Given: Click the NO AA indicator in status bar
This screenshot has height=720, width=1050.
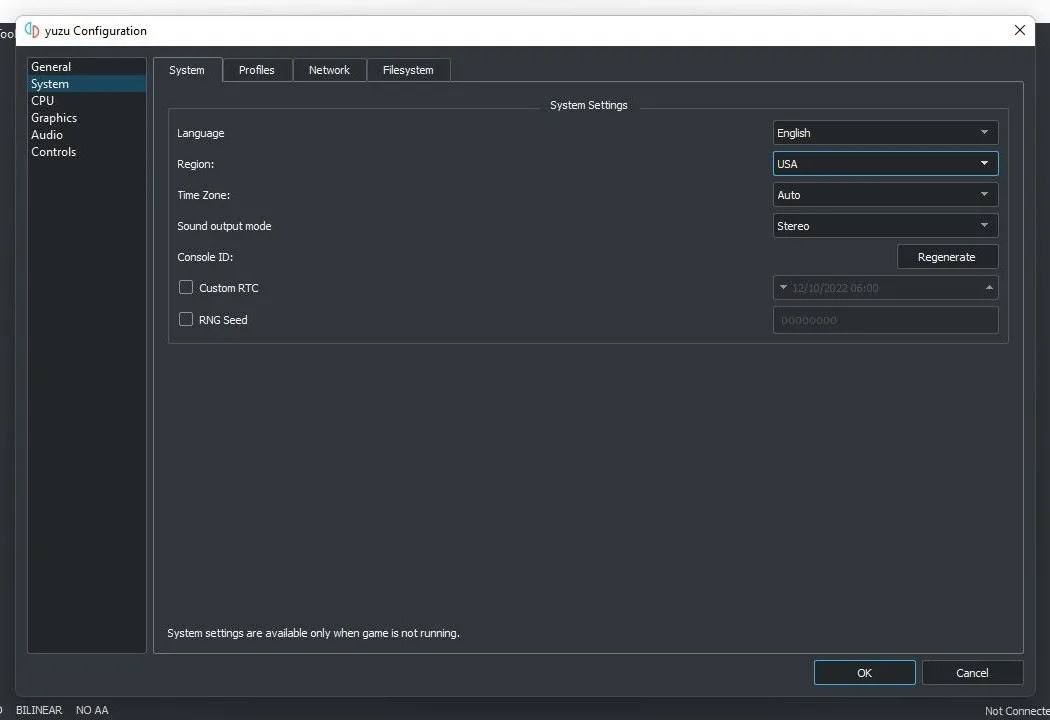Looking at the screenshot, I should tap(91, 710).
